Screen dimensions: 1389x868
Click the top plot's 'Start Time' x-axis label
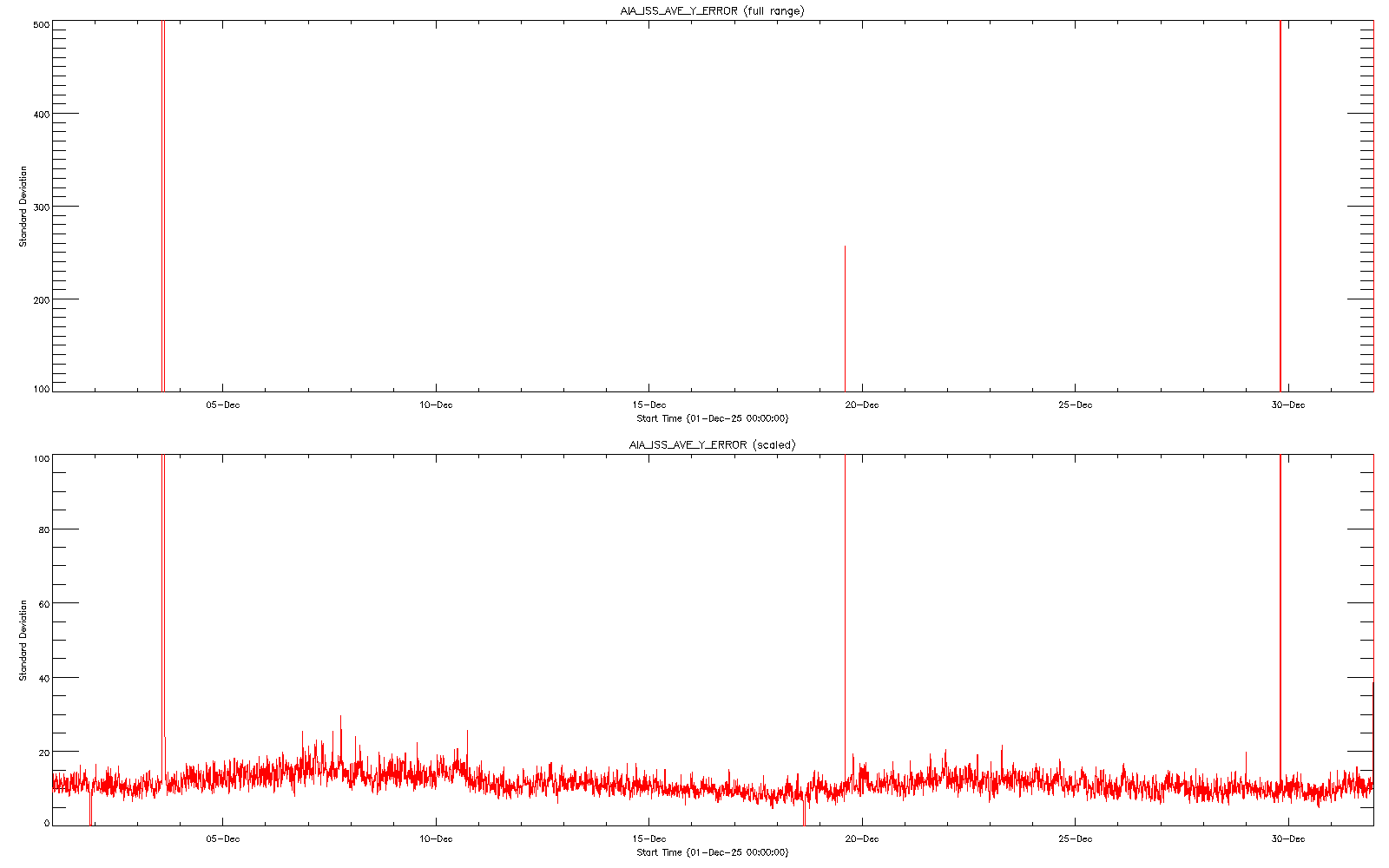712,418
